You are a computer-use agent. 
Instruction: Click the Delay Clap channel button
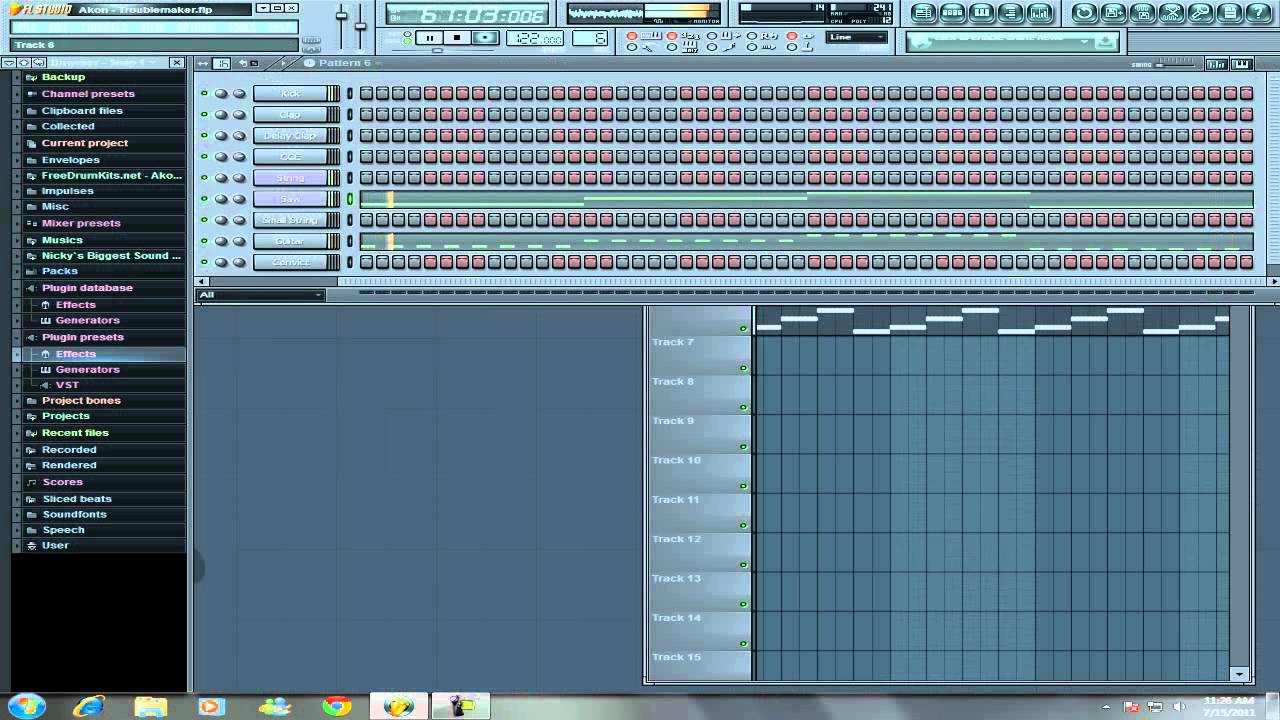pos(290,135)
